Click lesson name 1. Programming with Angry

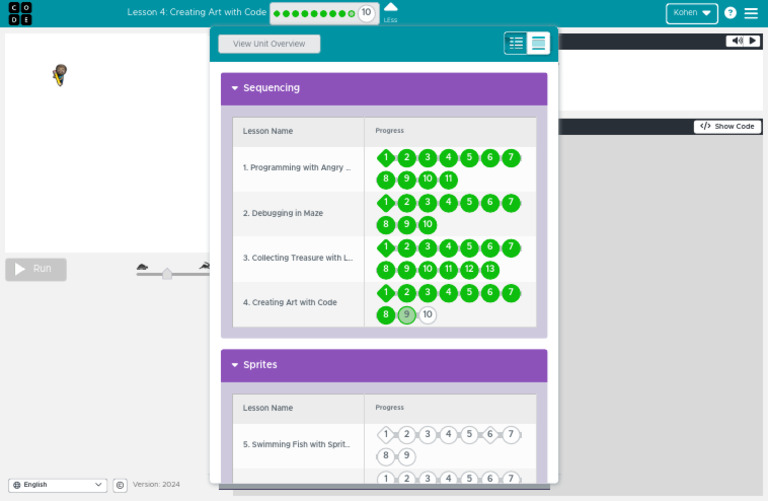point(297,168)
